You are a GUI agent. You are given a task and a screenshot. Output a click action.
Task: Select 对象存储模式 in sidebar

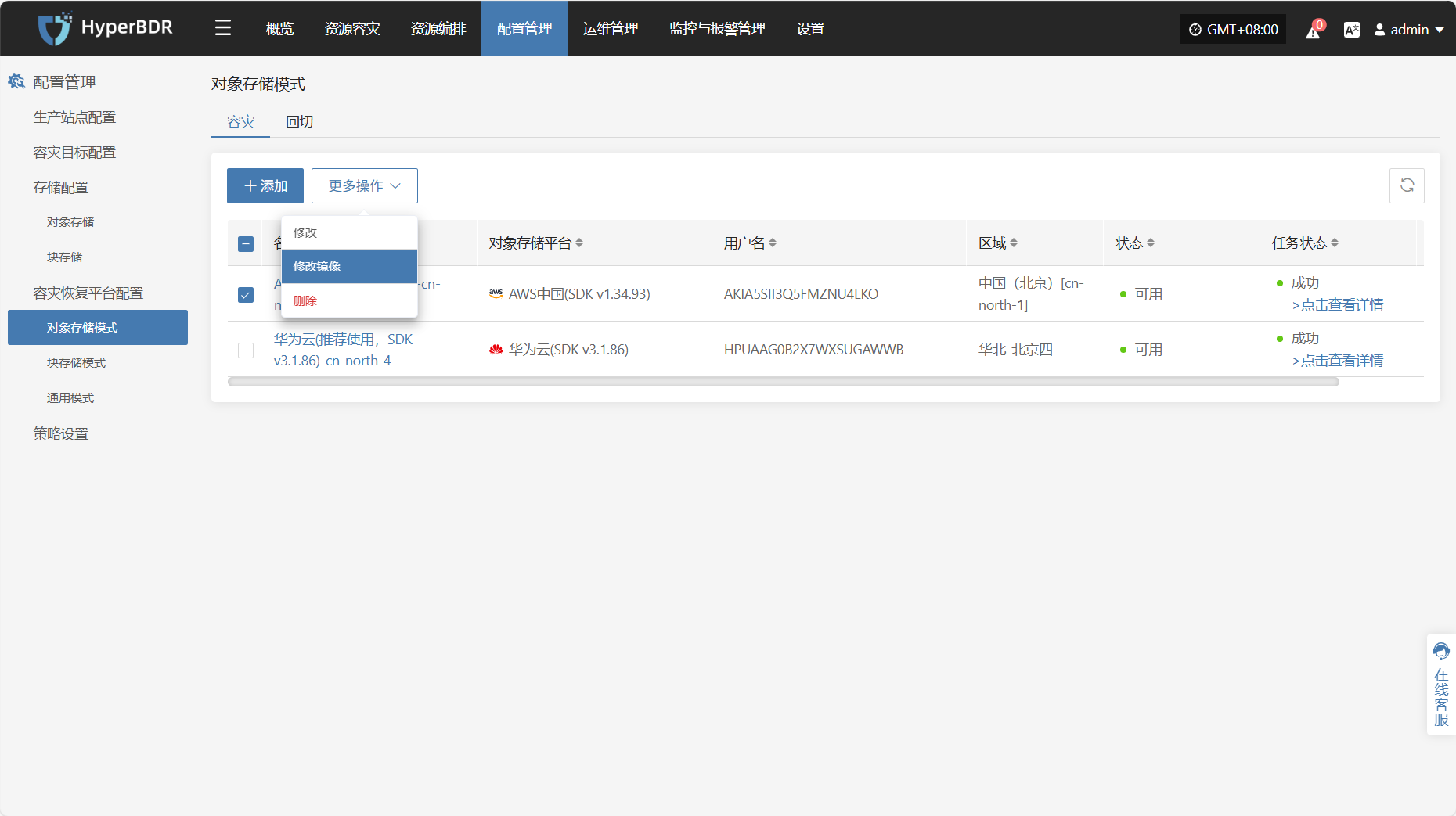(98, 327)
